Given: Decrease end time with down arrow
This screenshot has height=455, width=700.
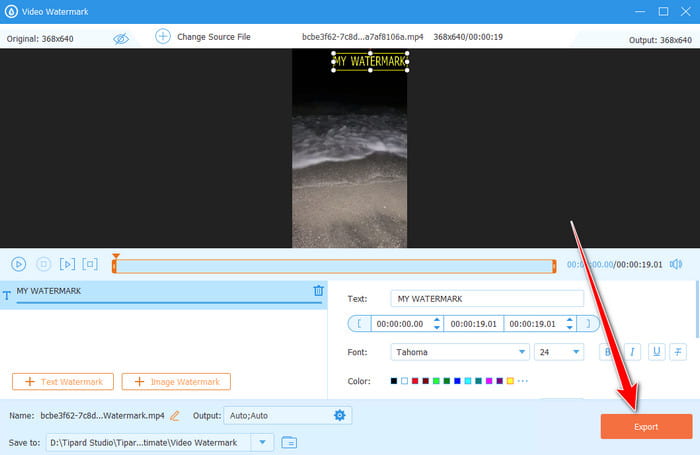Looking at the screenshot, I should tap(569, 328).
